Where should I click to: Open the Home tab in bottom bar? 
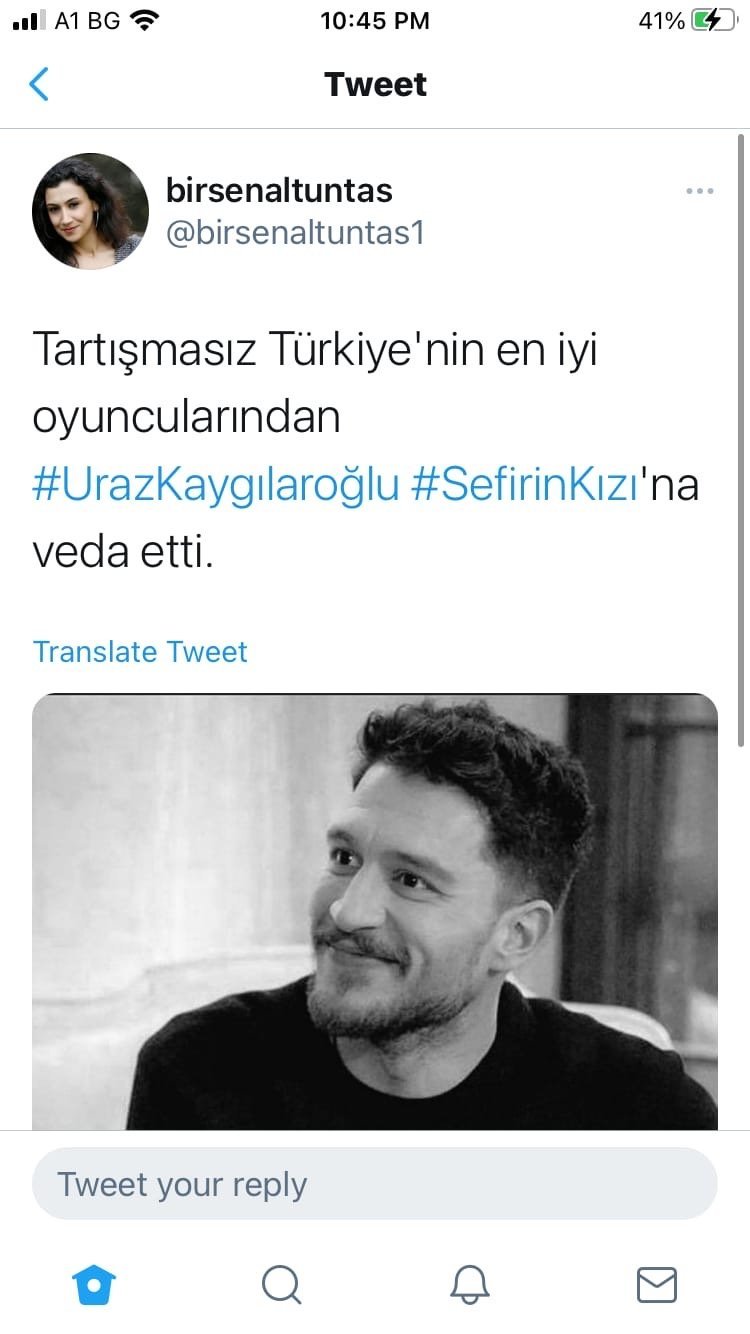[x=95, y=1284]
